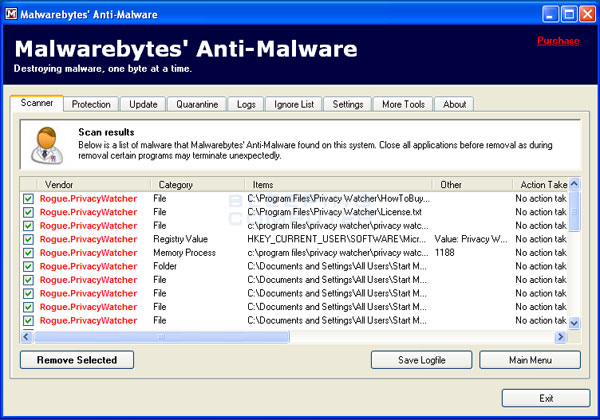Open the Ignore List tab
This screenshot has width=600, height=420.
[x=294, y=104]
